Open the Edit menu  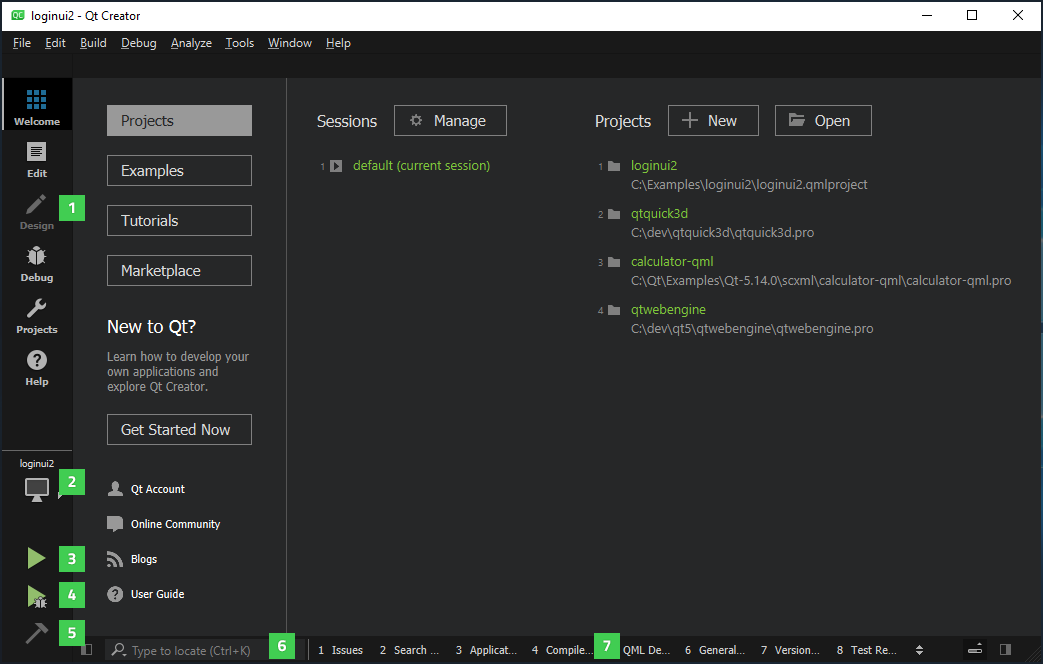click(55, 43)
